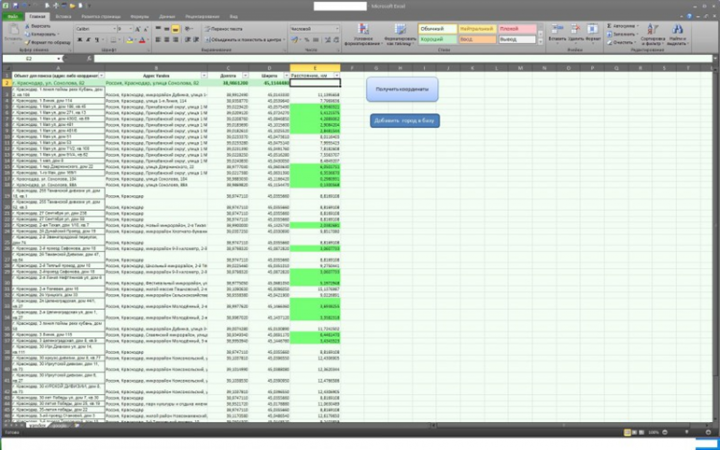Align text right in Alignment group
720x450 pixels.
pyautogui.click(x=175, y=40)
